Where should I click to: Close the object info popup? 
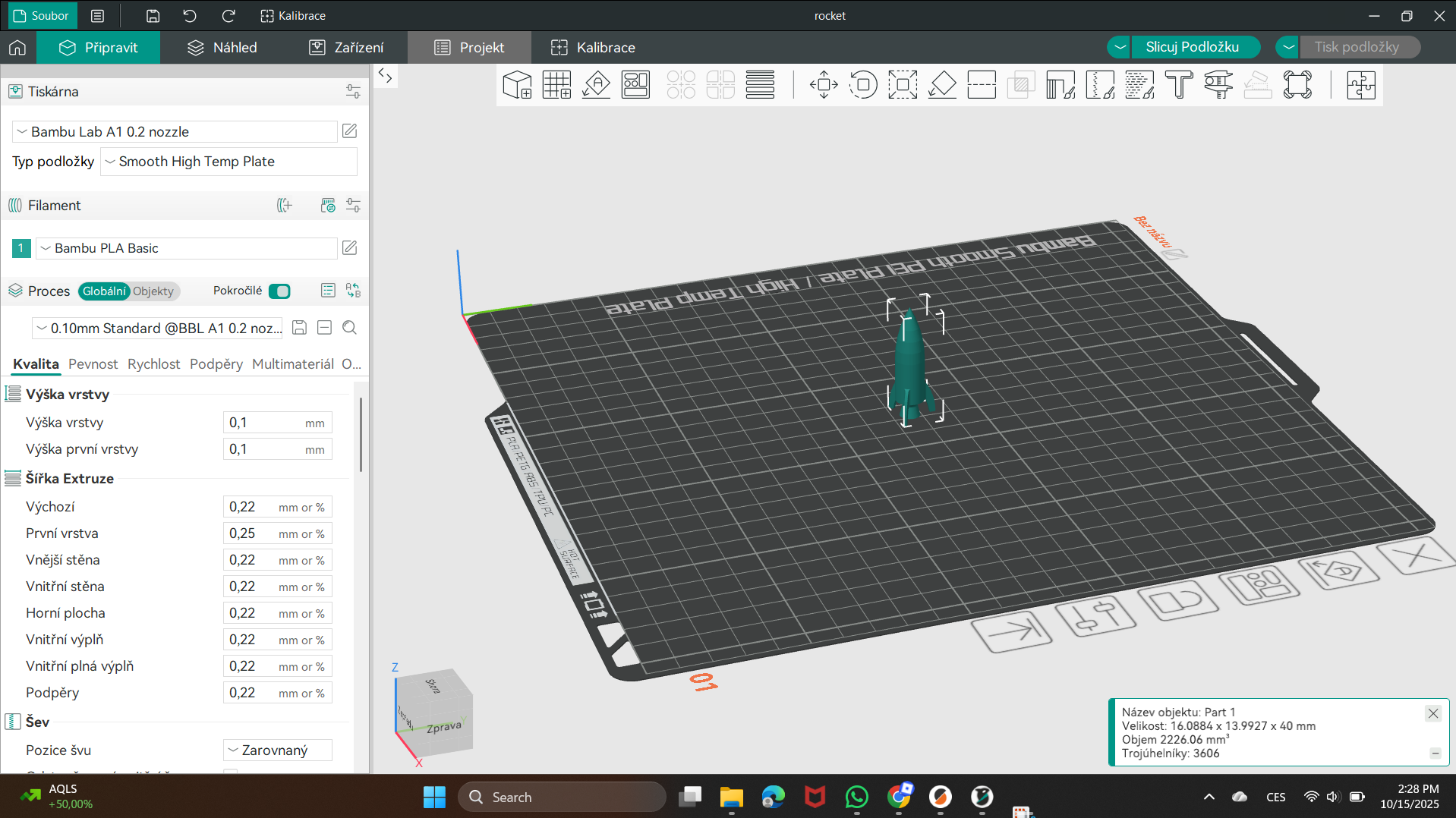coord(1432,713)
